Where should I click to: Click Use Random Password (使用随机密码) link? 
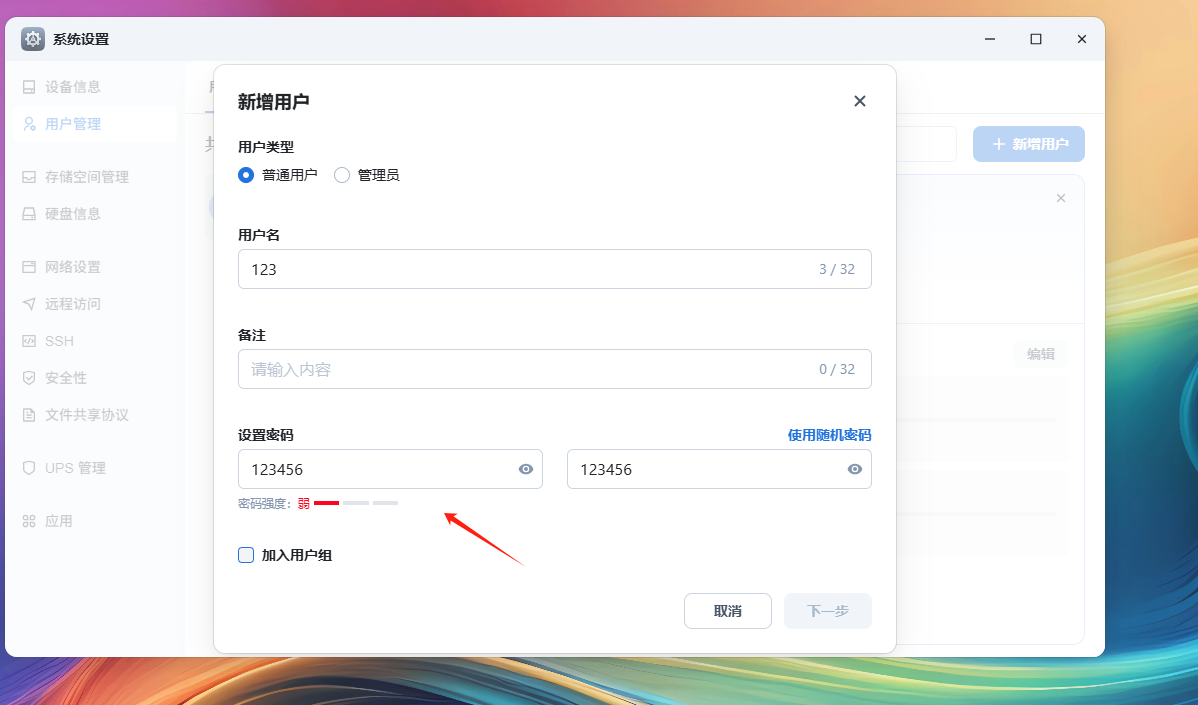click(829, 435)
